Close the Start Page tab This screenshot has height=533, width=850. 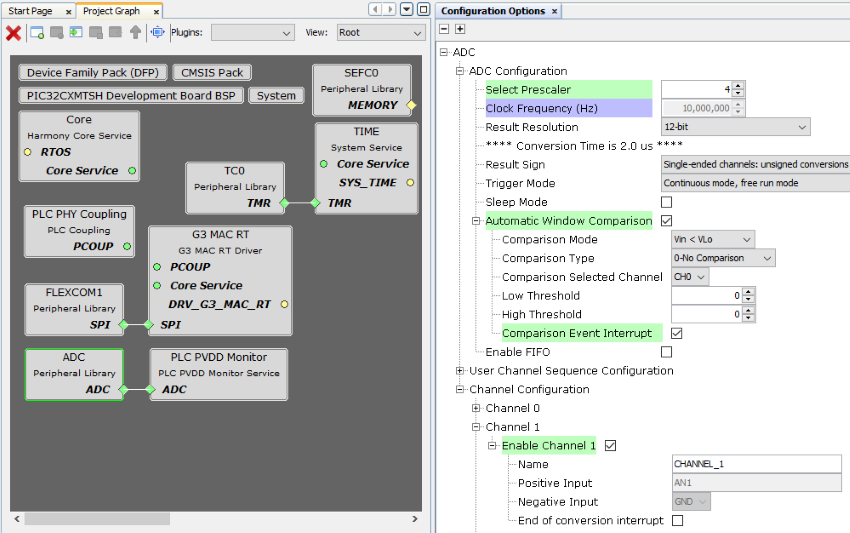coord(68,12)
